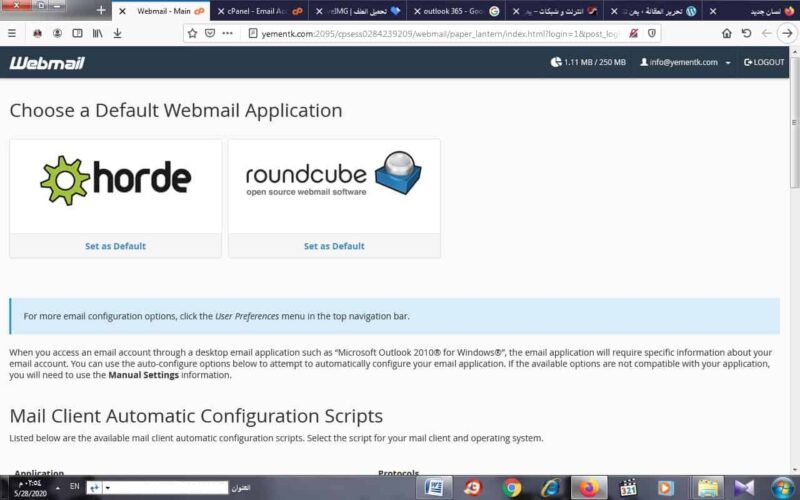Open Internet Explorer from the taskbar
The width and height of the screenshot is (800, 500).
(550, 488)
